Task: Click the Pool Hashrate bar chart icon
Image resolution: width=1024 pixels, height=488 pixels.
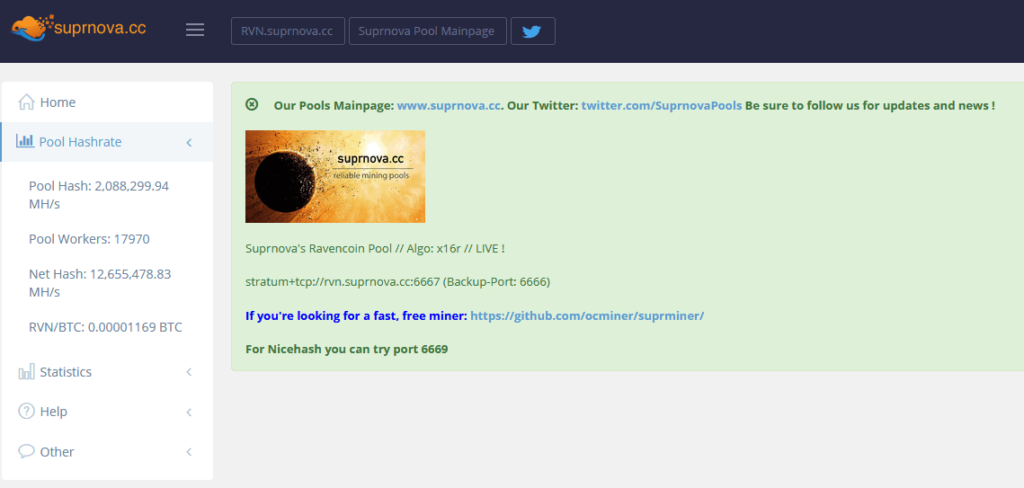Action: tap(25, 142)
